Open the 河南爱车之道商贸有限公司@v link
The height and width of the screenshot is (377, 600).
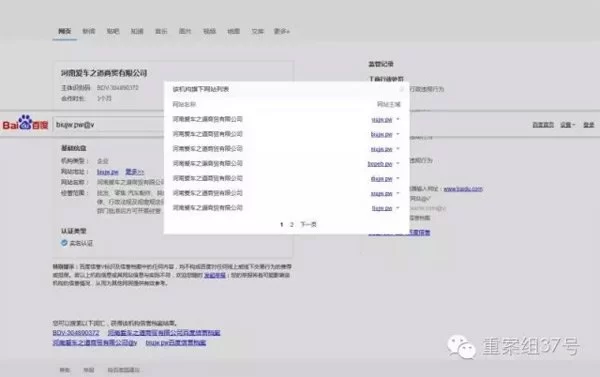[95, 343]
